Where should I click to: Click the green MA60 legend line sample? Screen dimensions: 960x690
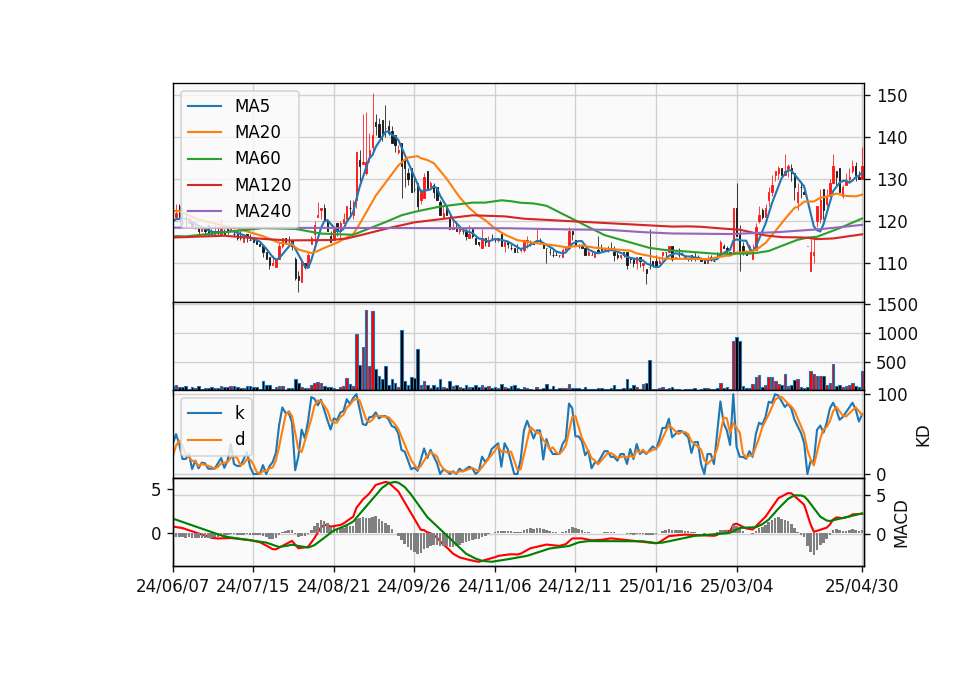point(204,159)
